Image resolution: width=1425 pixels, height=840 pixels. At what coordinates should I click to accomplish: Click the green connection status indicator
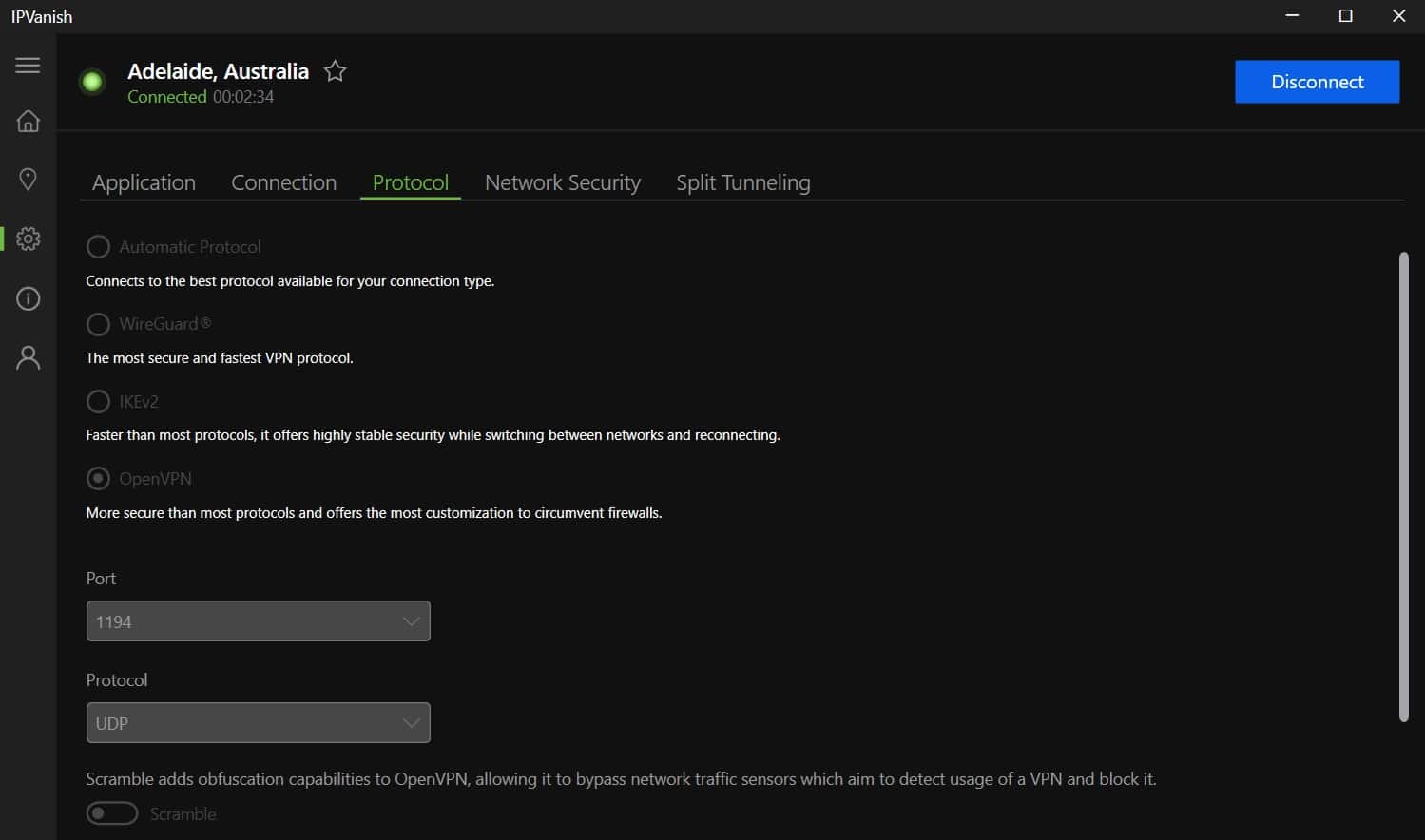pos(92,83)
